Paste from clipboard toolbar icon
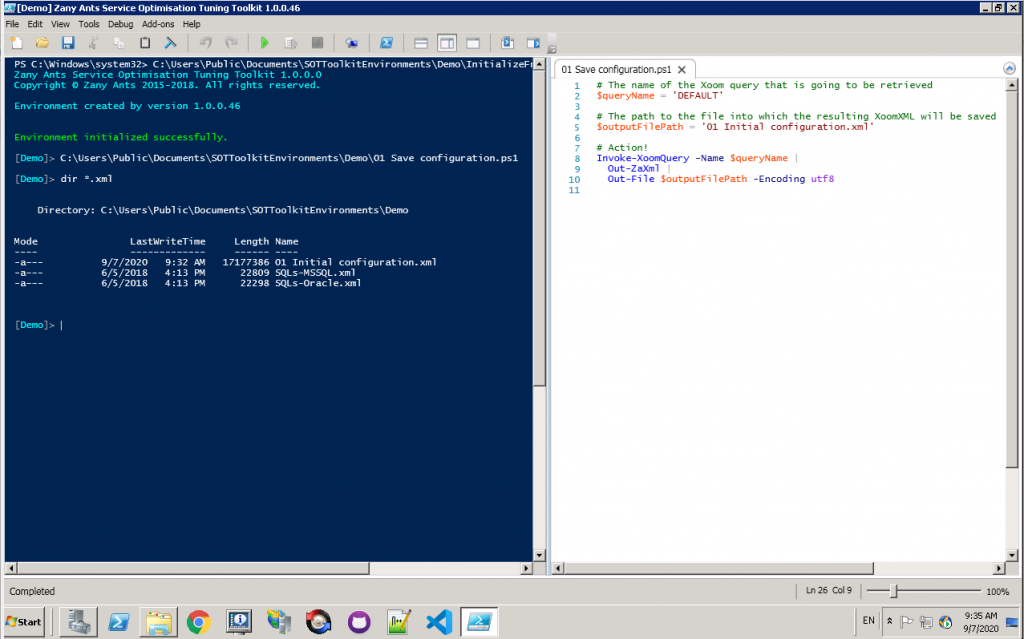The image size is (1024, 639). (x=145, y=43)
